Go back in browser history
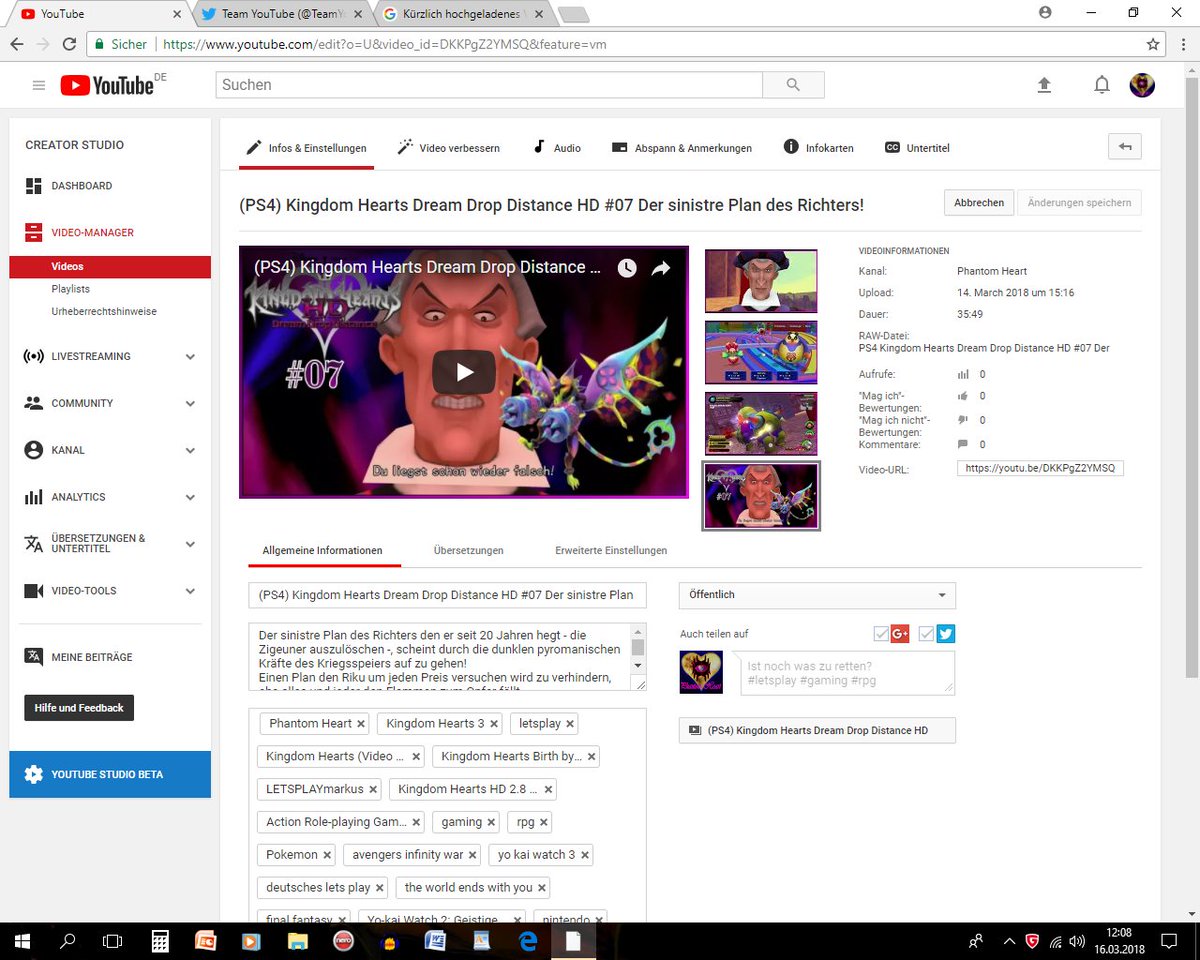The height and width of the screenshot is (960, 1200). (17, 44)
